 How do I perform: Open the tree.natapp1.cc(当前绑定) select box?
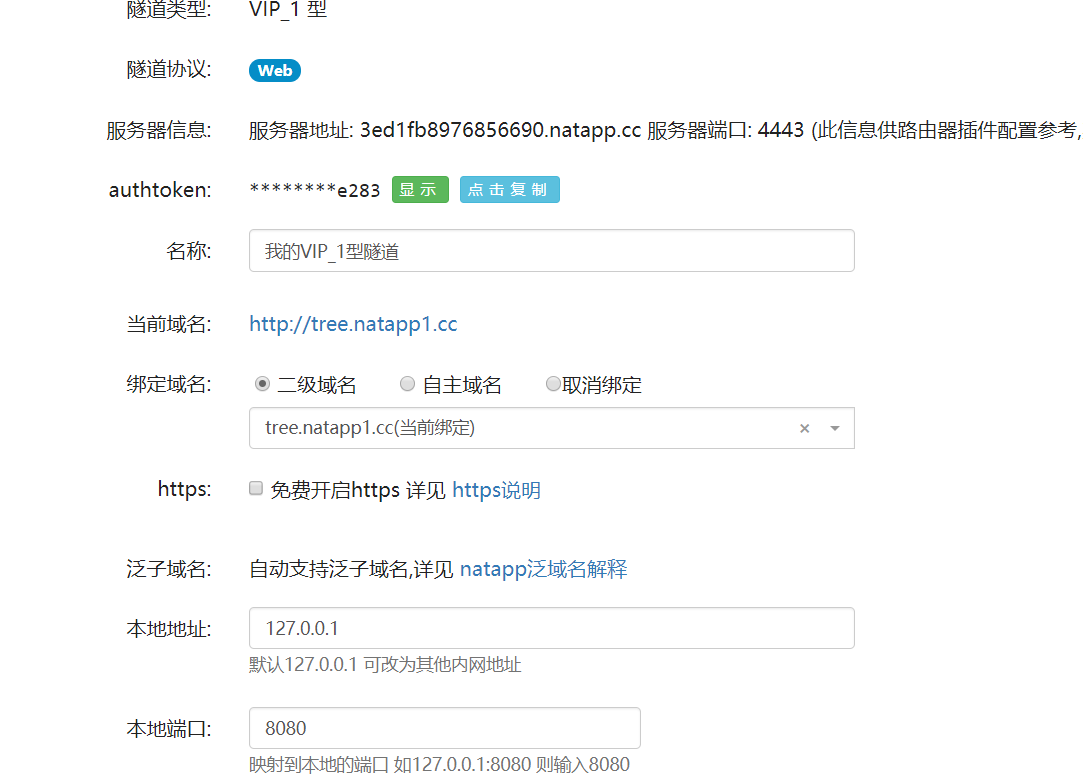point(552,428)
